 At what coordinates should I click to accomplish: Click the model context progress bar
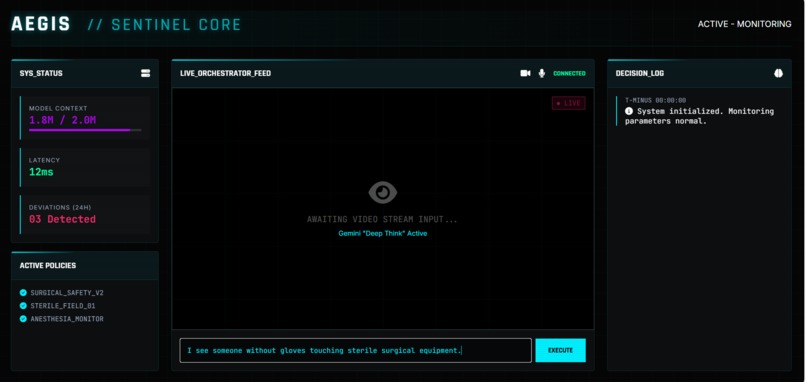(85, 130)
